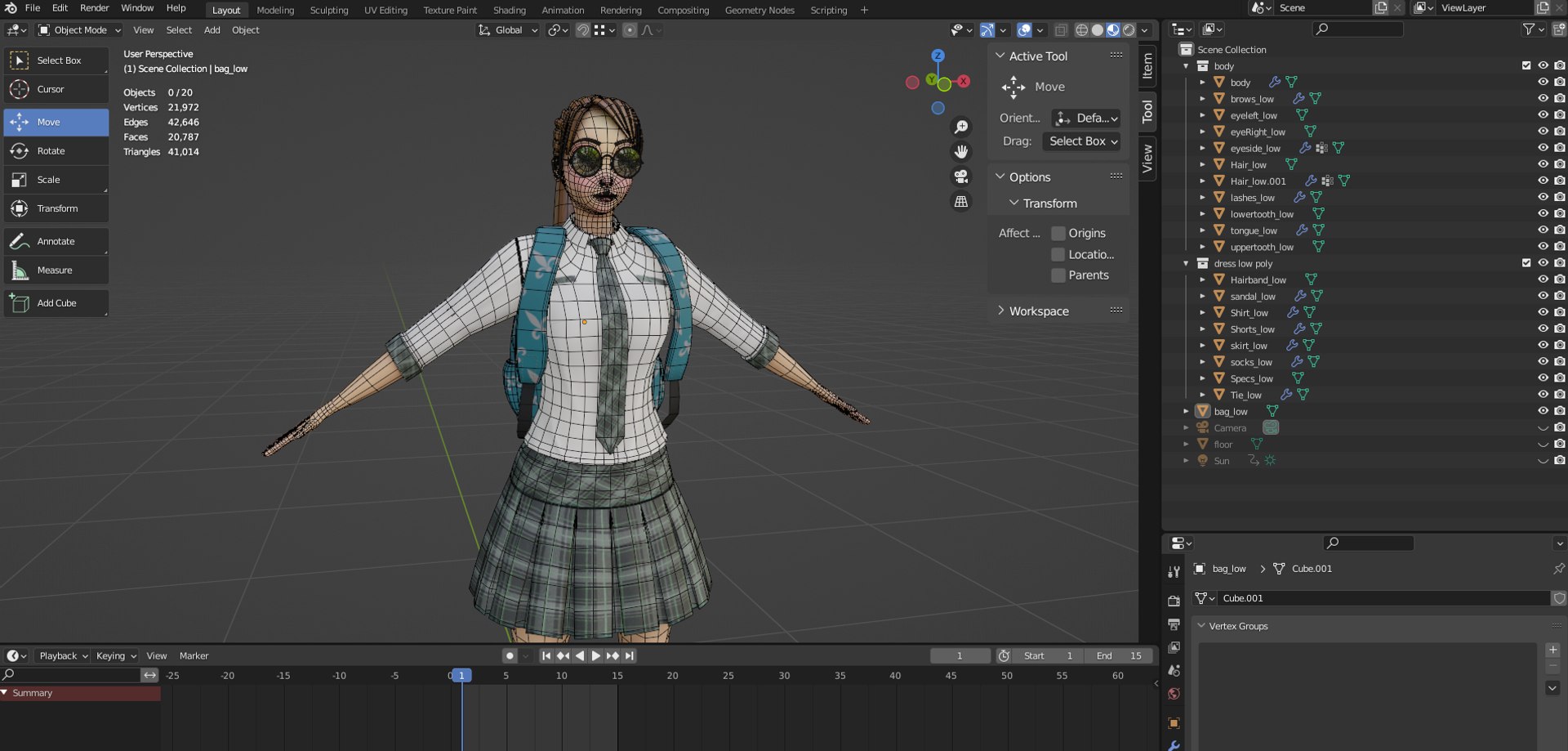
Task: Click the outliner search field
Action: pos(1357,29)
